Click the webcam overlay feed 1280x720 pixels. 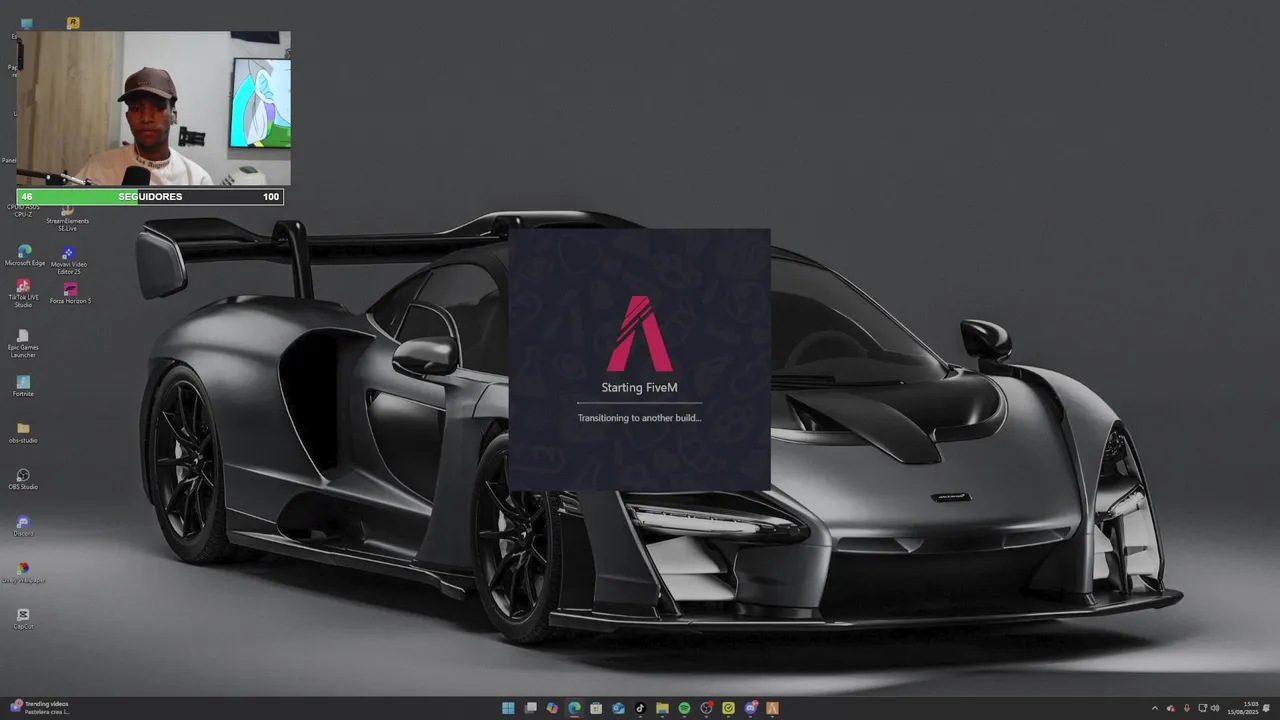click(154, 109)
